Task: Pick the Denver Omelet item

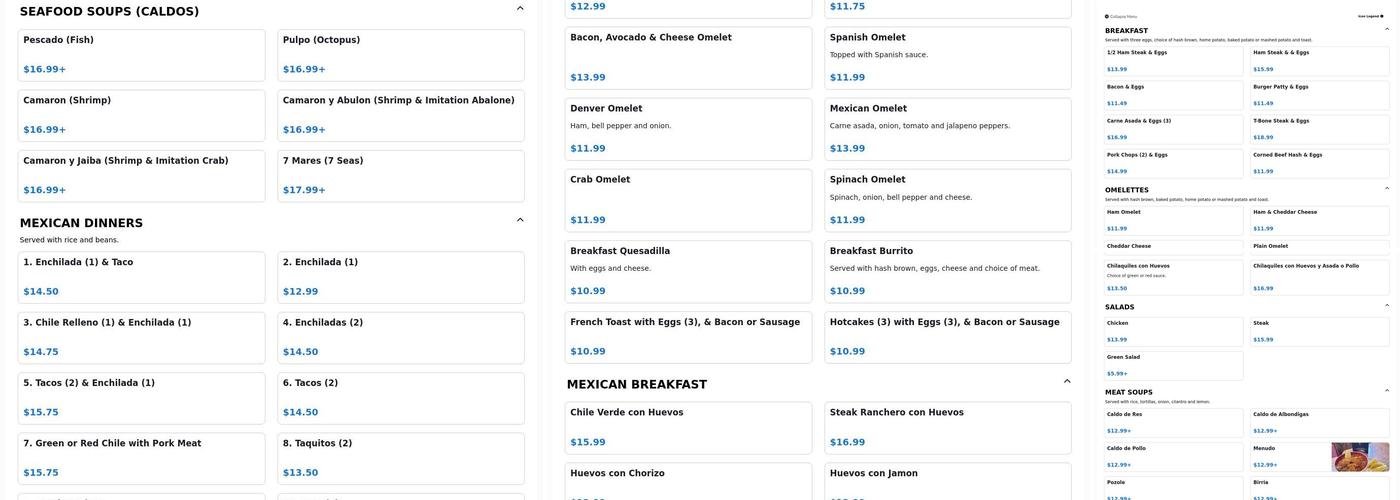Action: pos(690,129)
